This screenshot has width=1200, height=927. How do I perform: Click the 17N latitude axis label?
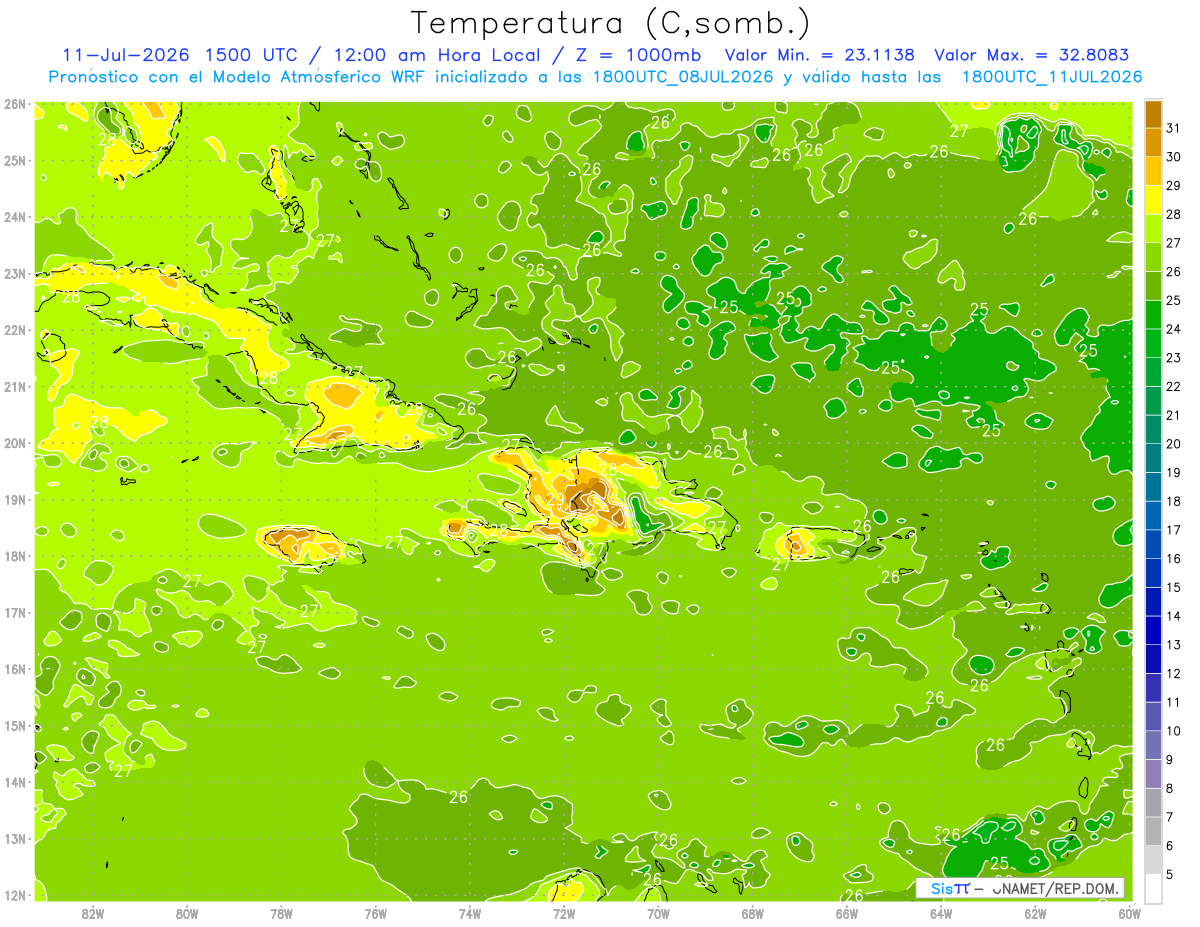coord(15,612)
